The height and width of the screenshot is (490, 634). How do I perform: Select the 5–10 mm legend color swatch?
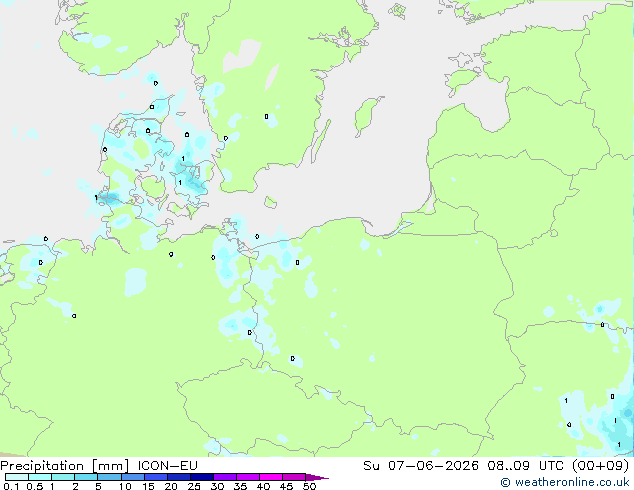pyautogui.click(x=109, y=477)
